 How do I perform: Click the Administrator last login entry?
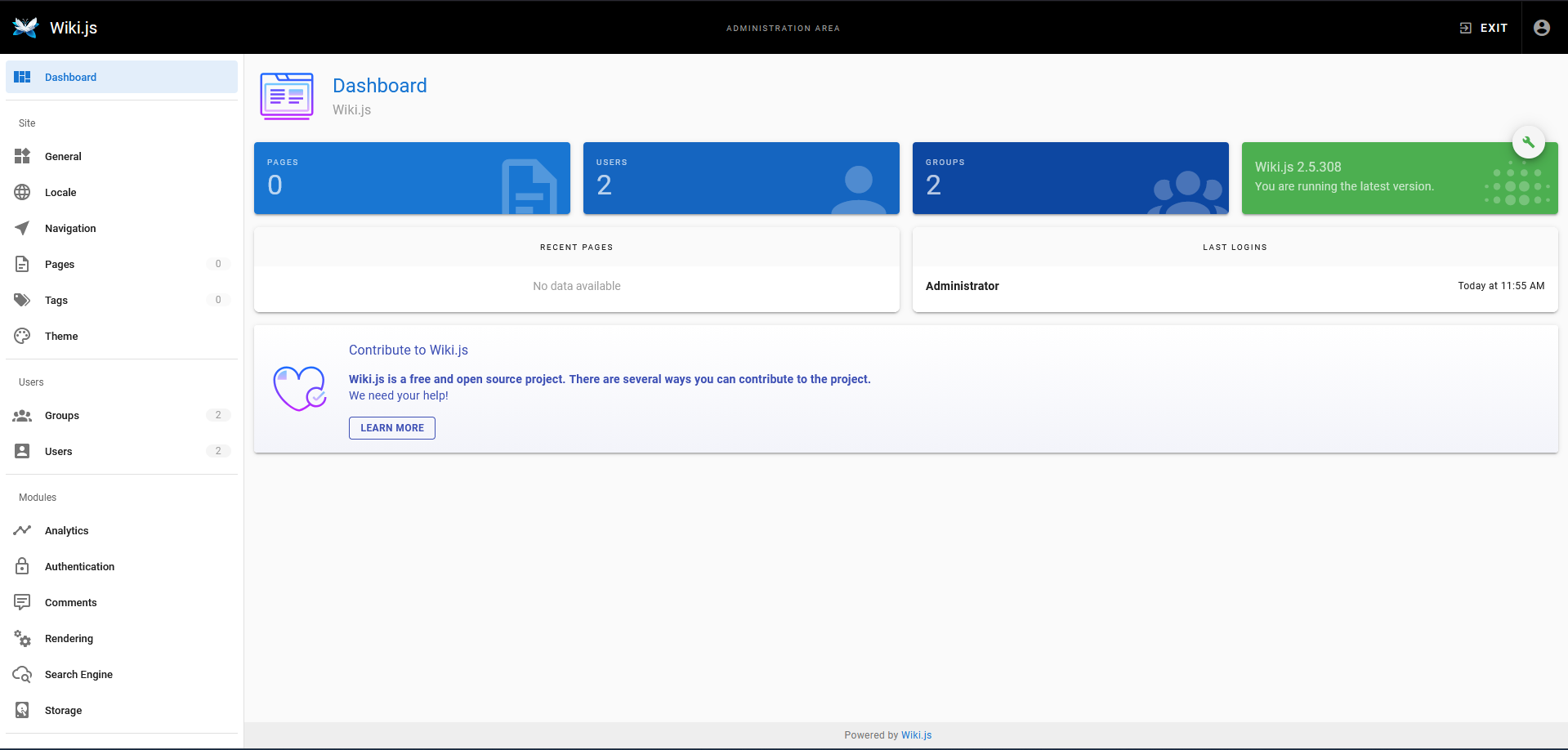click(x=963, y=286)
